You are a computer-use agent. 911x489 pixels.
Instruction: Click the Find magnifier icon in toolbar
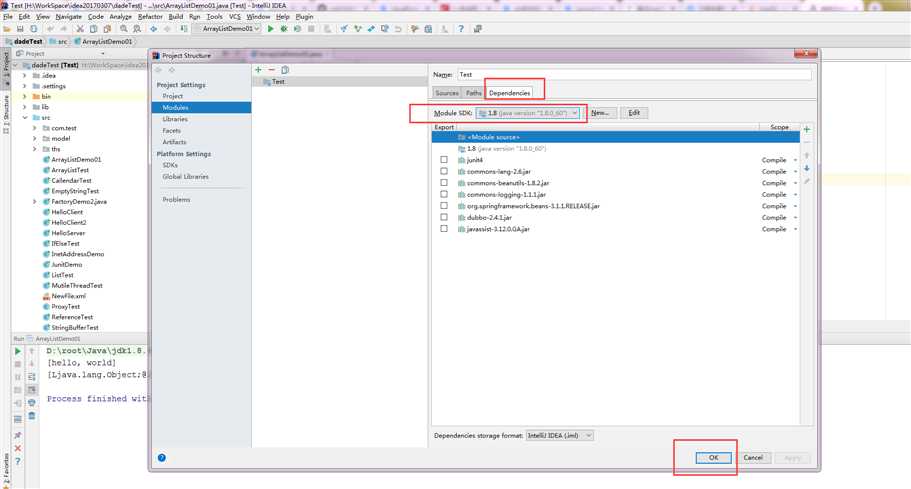[x=124, y=28]
